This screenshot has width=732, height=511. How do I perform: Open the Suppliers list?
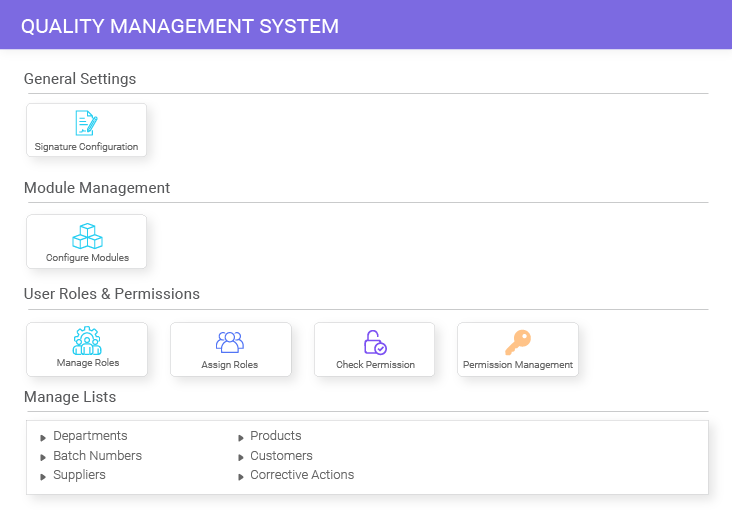(x=79, y=475)
